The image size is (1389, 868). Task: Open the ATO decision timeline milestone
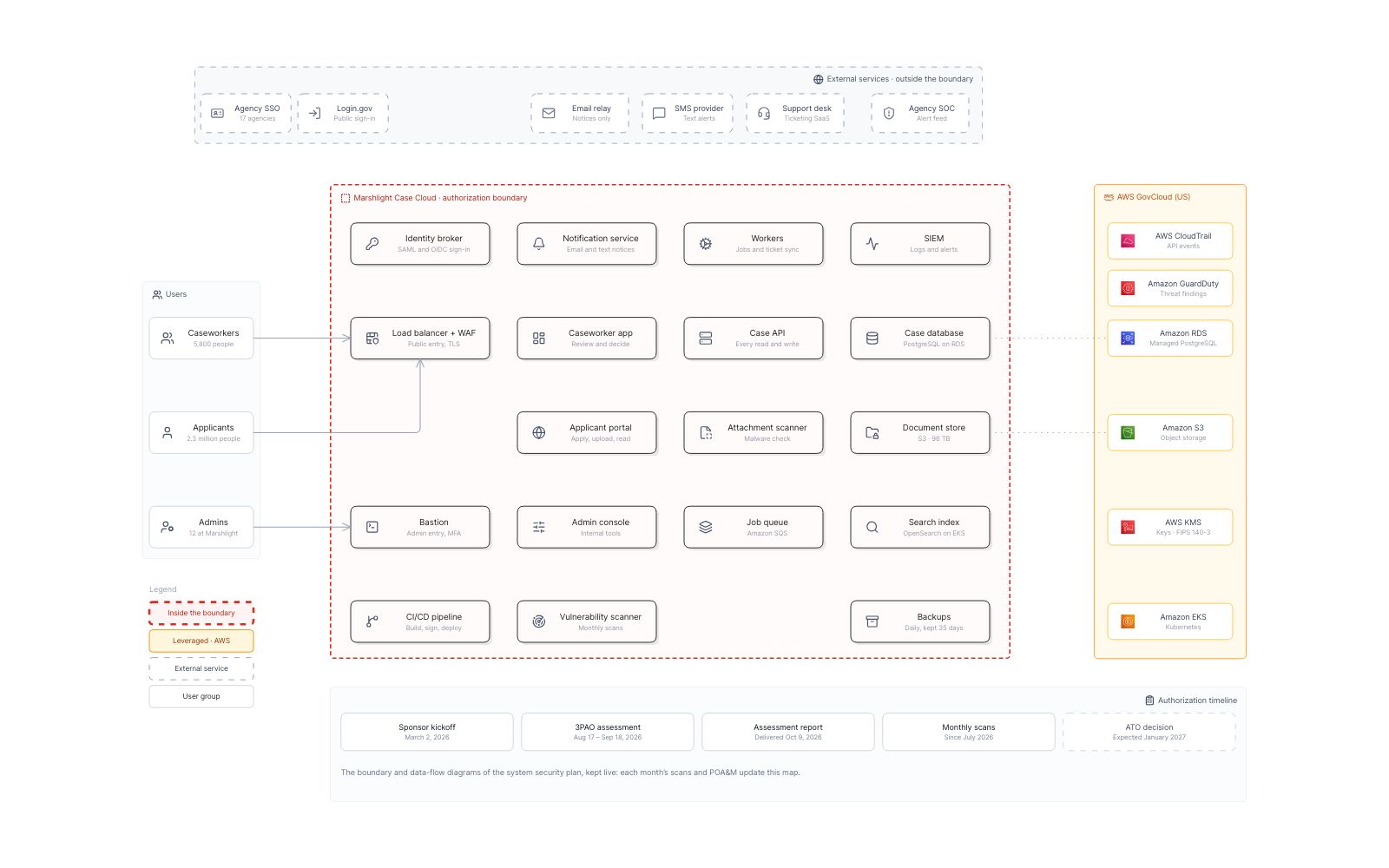(1149, 733)
